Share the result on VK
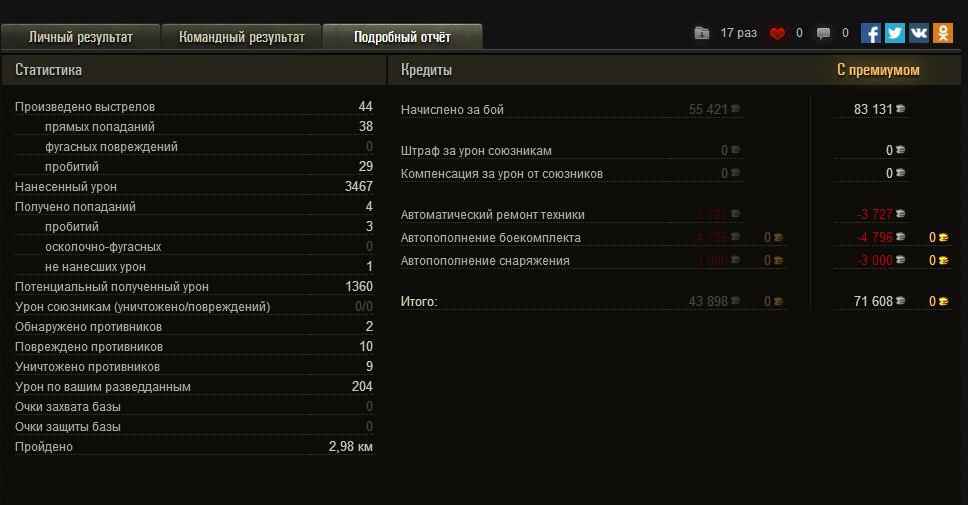 [919, 33]
